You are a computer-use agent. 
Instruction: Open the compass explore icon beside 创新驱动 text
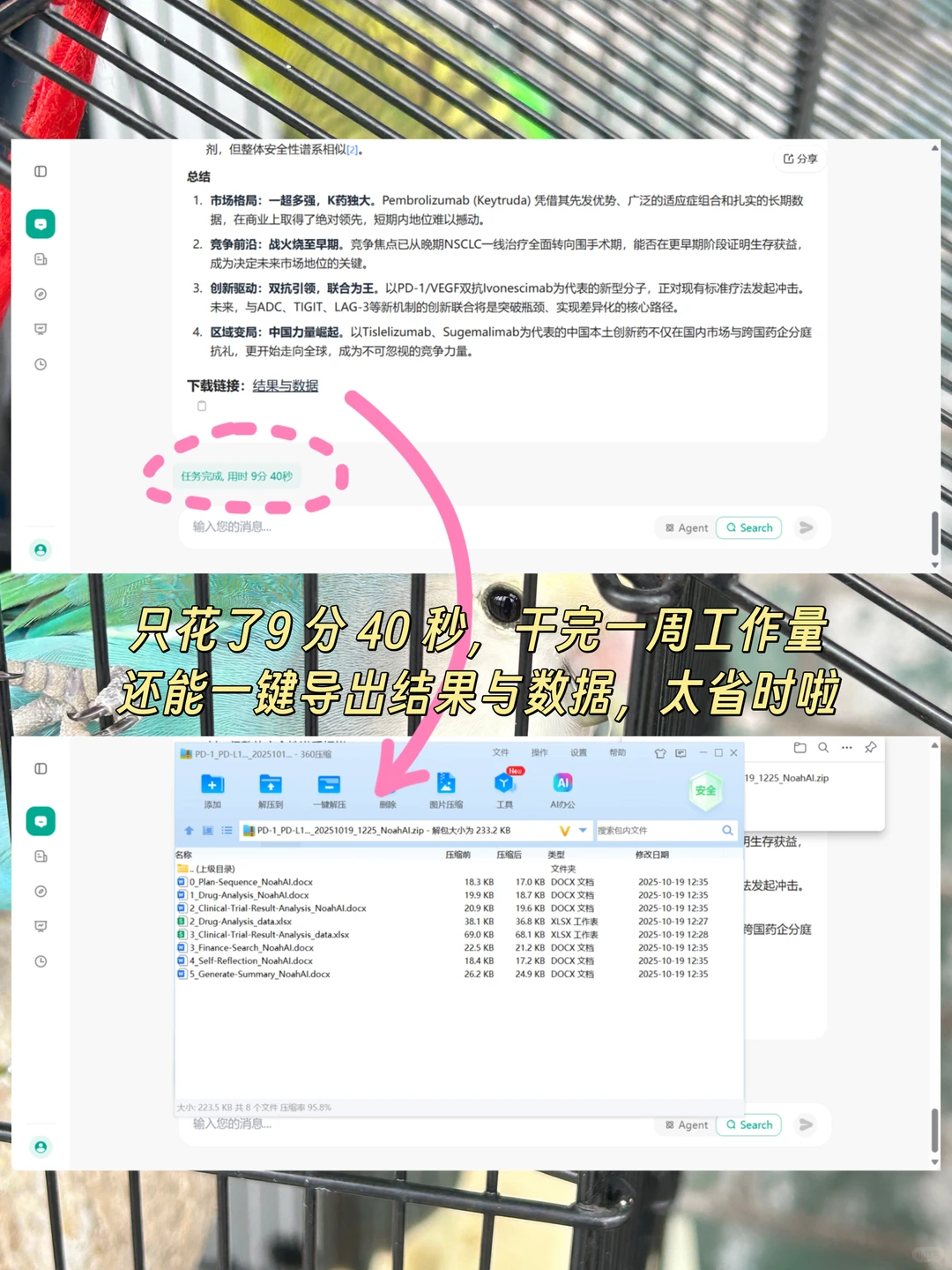(41, 295)
